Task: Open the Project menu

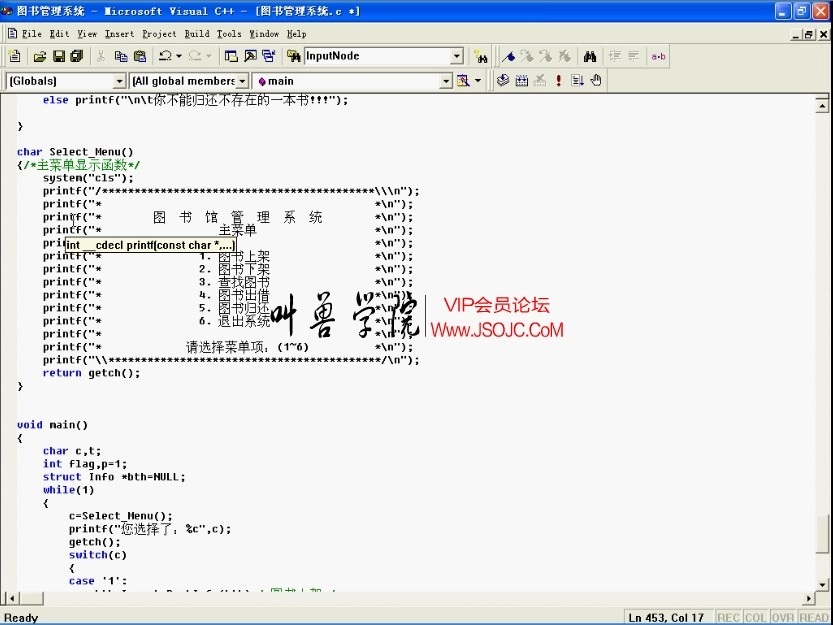Action: (x=156, y=33)
